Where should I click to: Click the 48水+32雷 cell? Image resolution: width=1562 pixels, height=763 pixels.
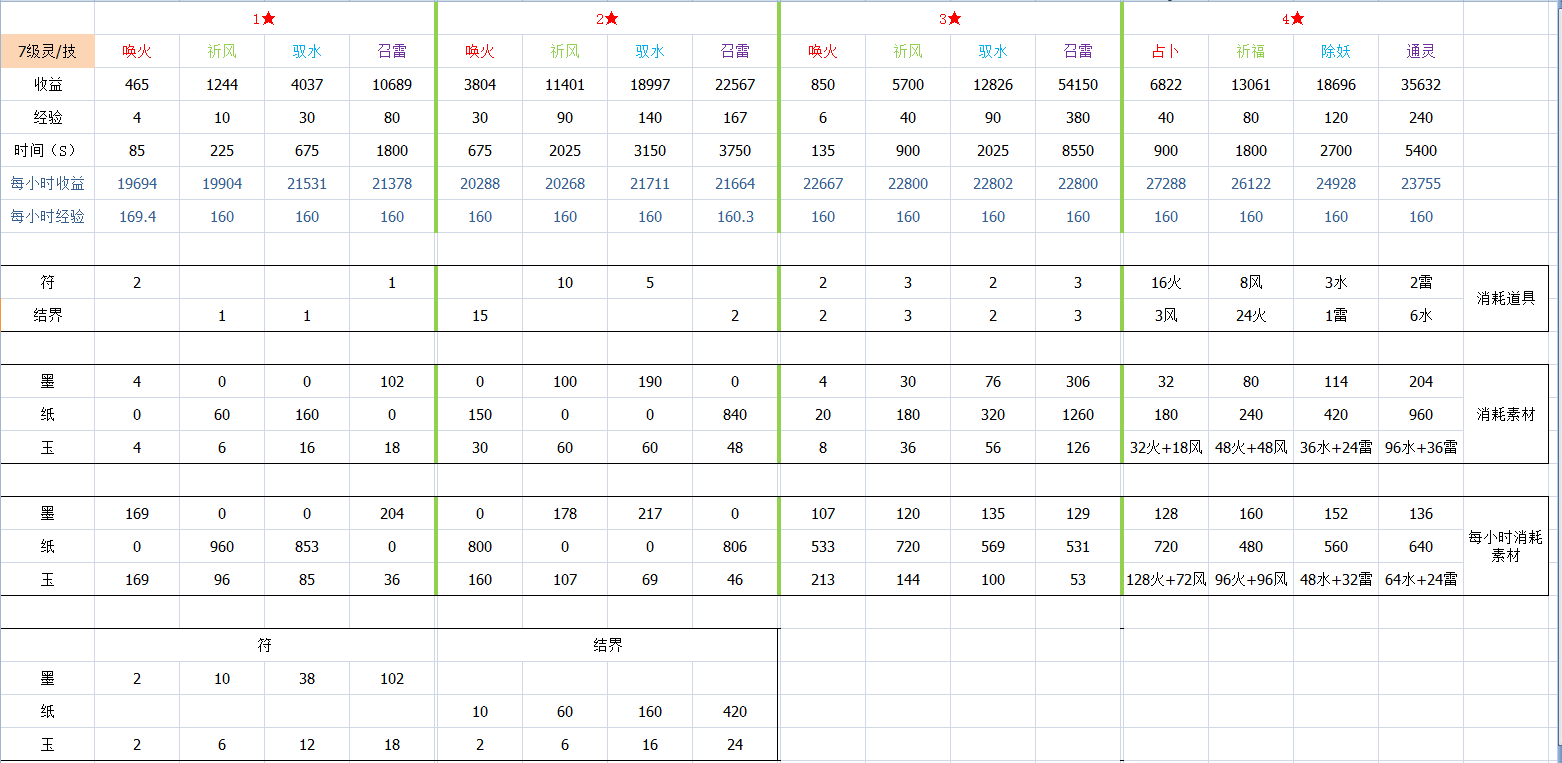(1336, 579)
